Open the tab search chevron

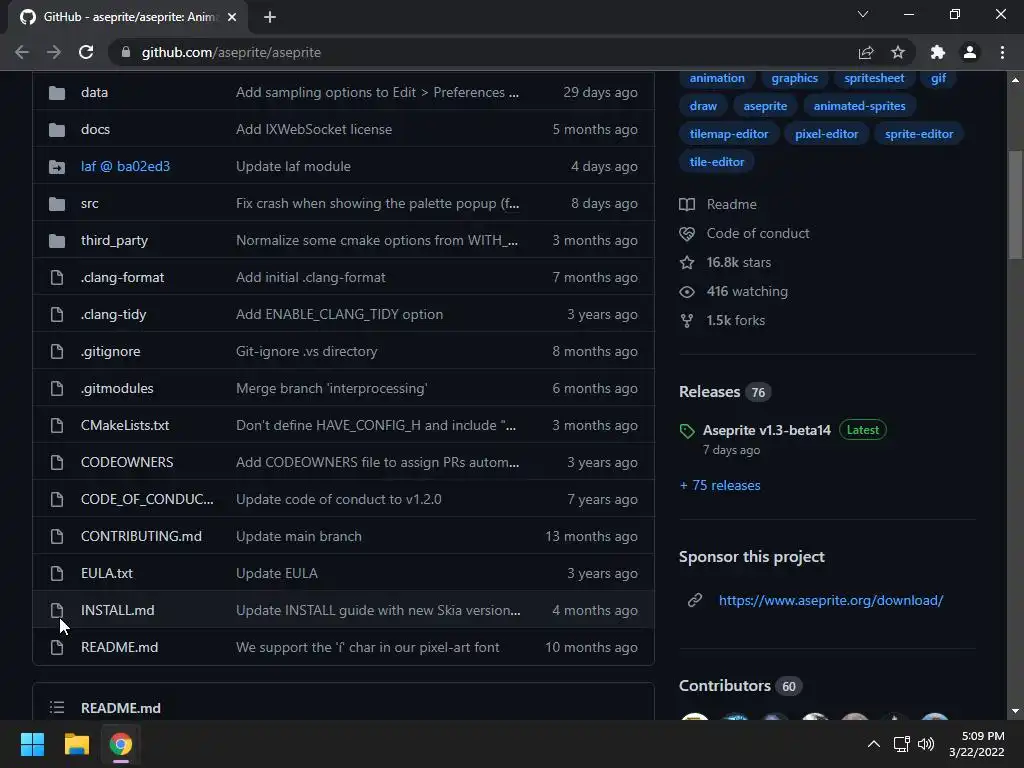coord(863,14)
